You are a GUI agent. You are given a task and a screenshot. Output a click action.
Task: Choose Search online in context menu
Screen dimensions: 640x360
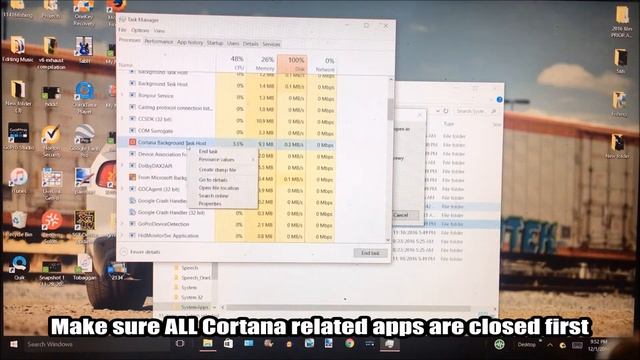coord(213,196)
